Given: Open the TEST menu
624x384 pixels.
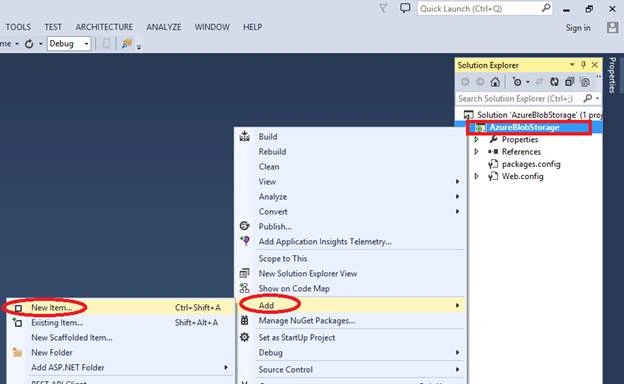Looking at the screenshot, I should 53,27.
